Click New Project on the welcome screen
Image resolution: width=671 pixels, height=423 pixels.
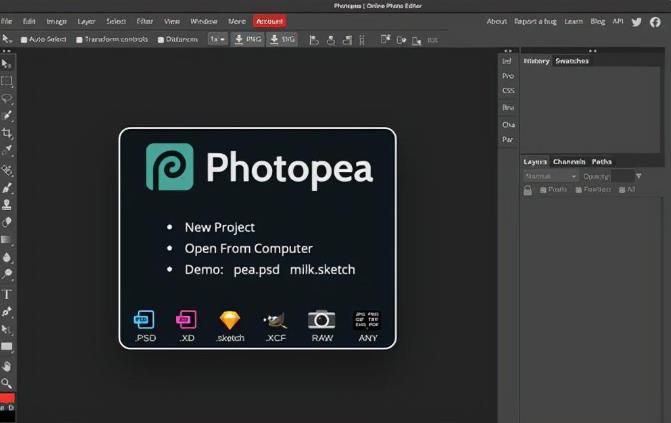[220, 227]
